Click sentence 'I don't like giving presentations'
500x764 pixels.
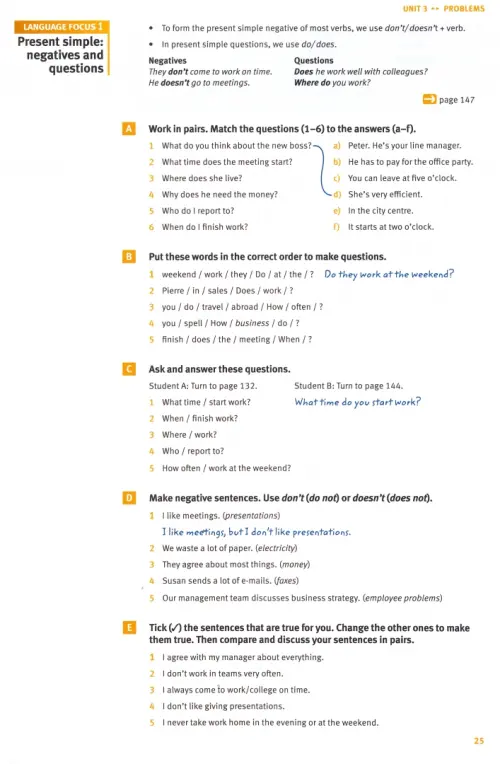click(x=223, y=706)
